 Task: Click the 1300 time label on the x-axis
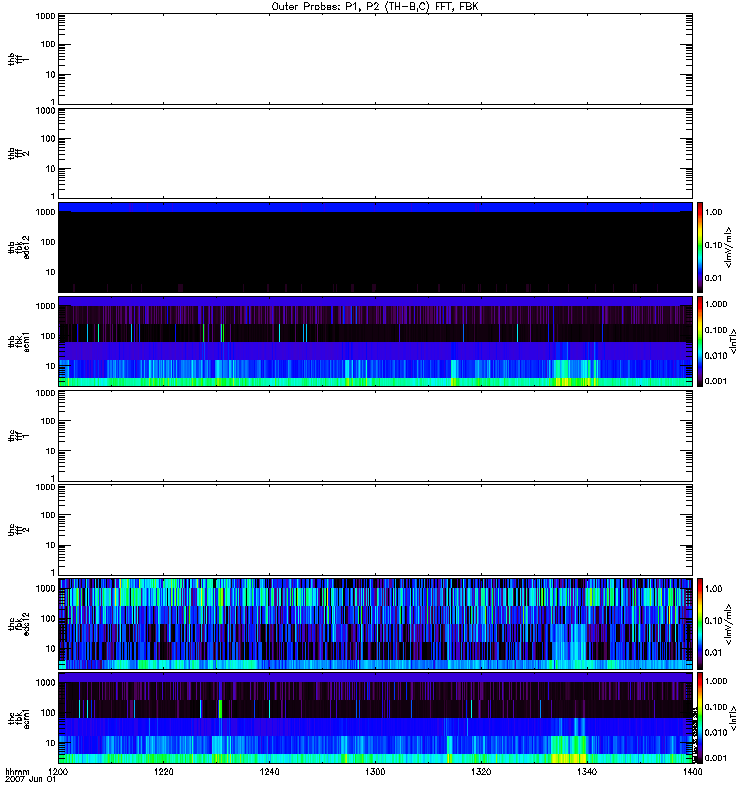tap(375, 771)
